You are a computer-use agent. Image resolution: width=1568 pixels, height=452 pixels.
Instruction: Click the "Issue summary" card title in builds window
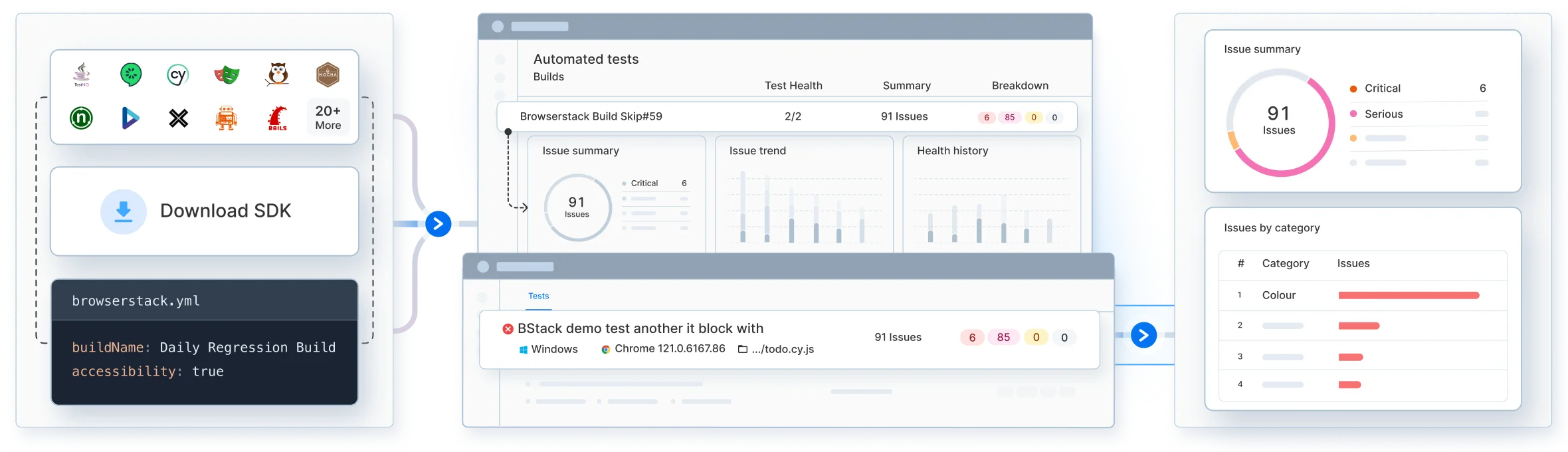click(x=581, y=151)
